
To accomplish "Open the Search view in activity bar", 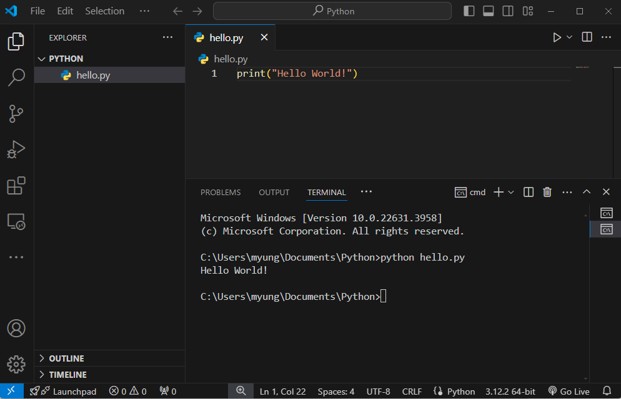I will [16, 77].
